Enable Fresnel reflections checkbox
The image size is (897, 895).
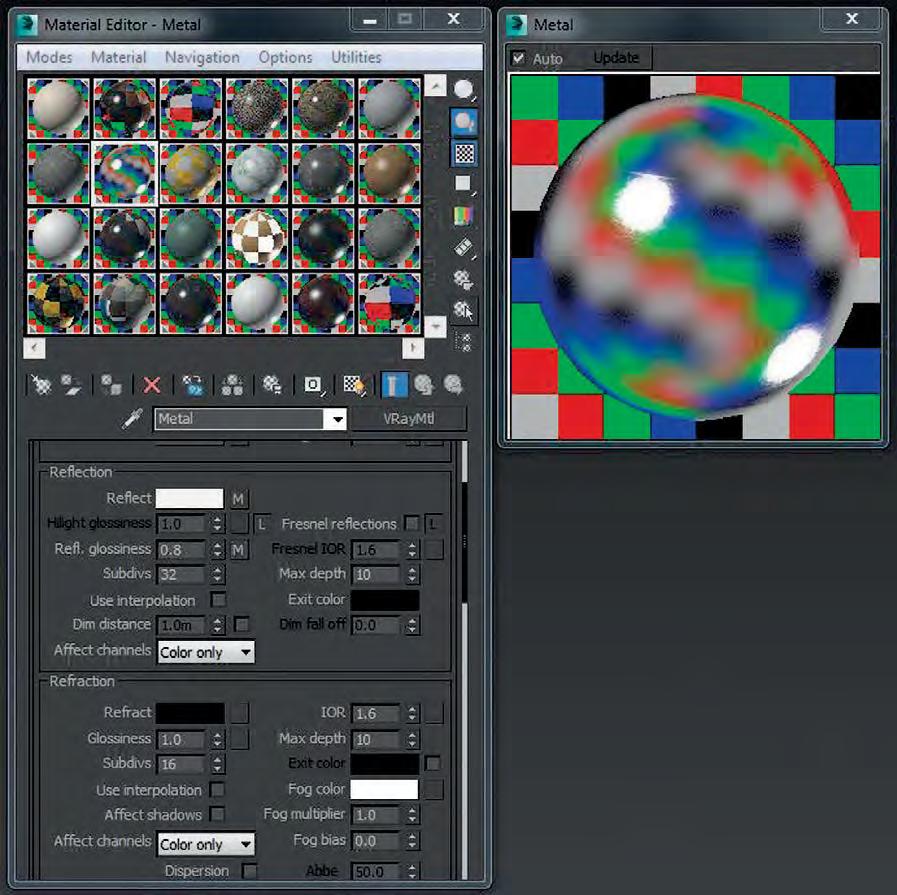411,523
